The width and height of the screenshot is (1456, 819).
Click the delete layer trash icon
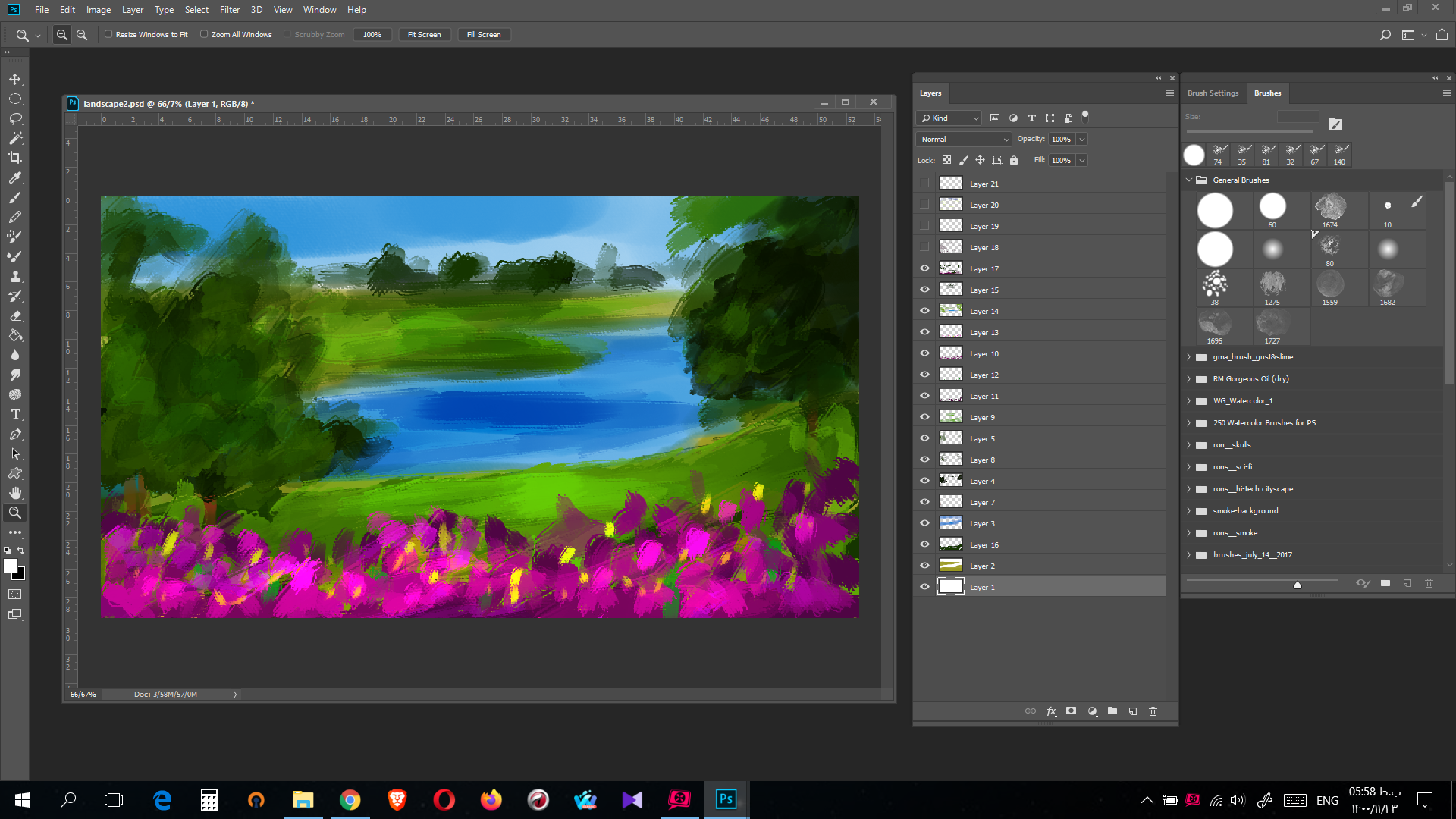[1153, 711]
